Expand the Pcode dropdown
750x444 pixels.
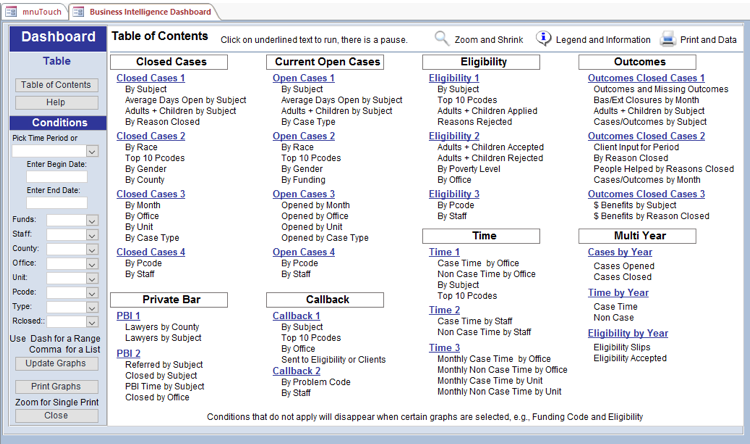click(92, 292)
